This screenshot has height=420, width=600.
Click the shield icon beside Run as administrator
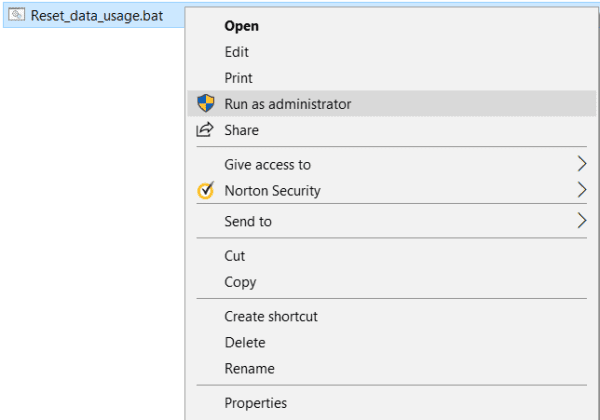(206, 103)
